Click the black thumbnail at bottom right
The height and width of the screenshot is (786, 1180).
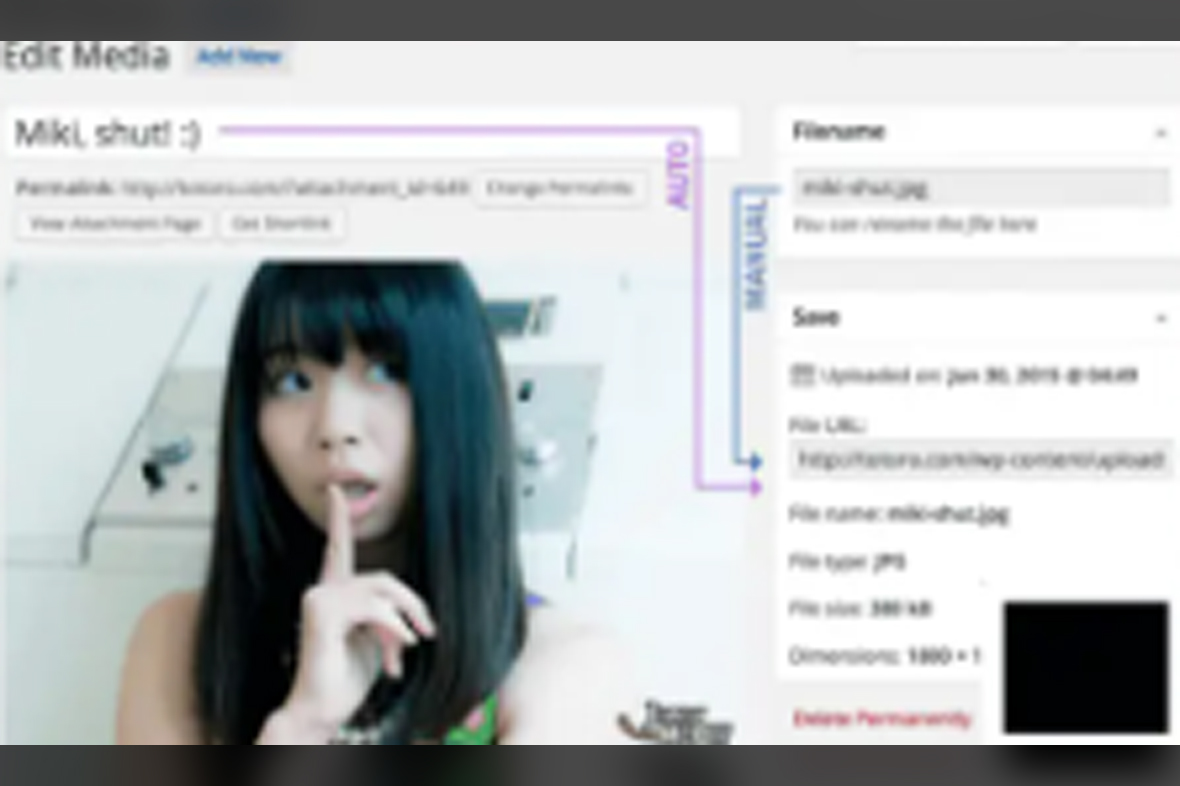pyautogui.click(x=1086, y=668)
